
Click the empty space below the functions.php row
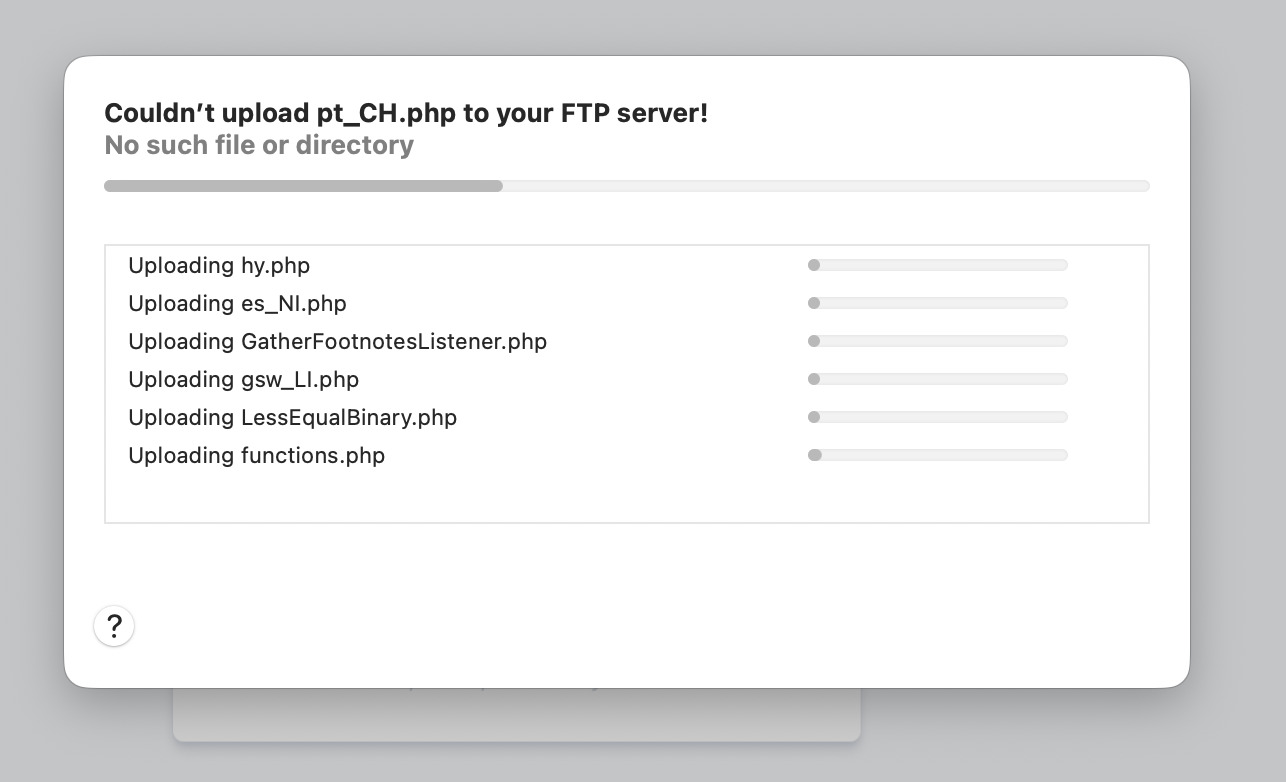click(626, 497)
